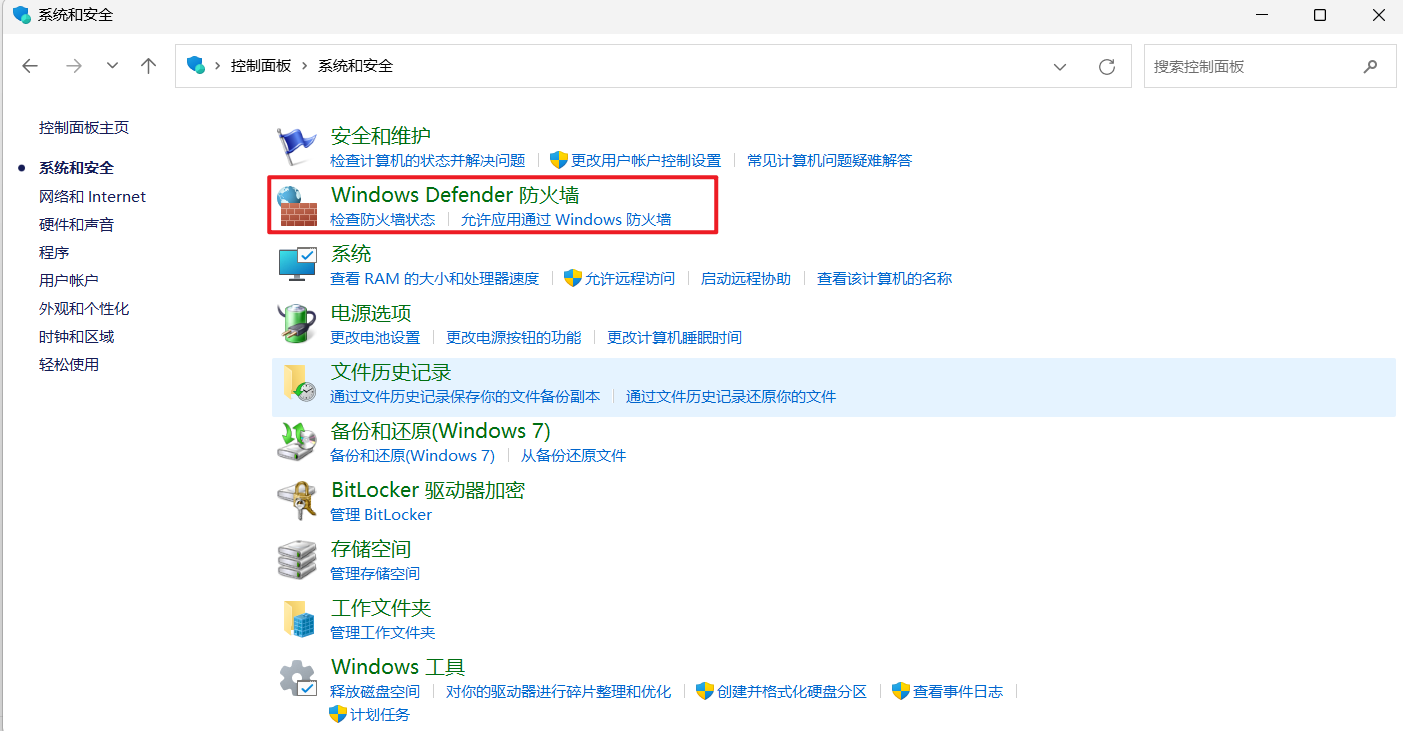This screenshot has width=1403, height=731.
Task: Click shield icon beside 创建并格式化硬盘分区
Action: tap(705, 691)
